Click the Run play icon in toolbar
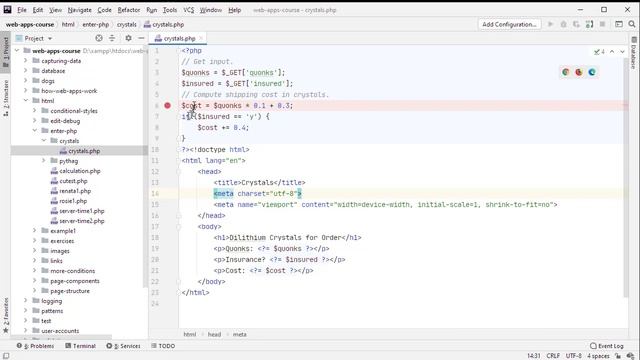Viewport: 640px width, 360px height. pos(550,24)
